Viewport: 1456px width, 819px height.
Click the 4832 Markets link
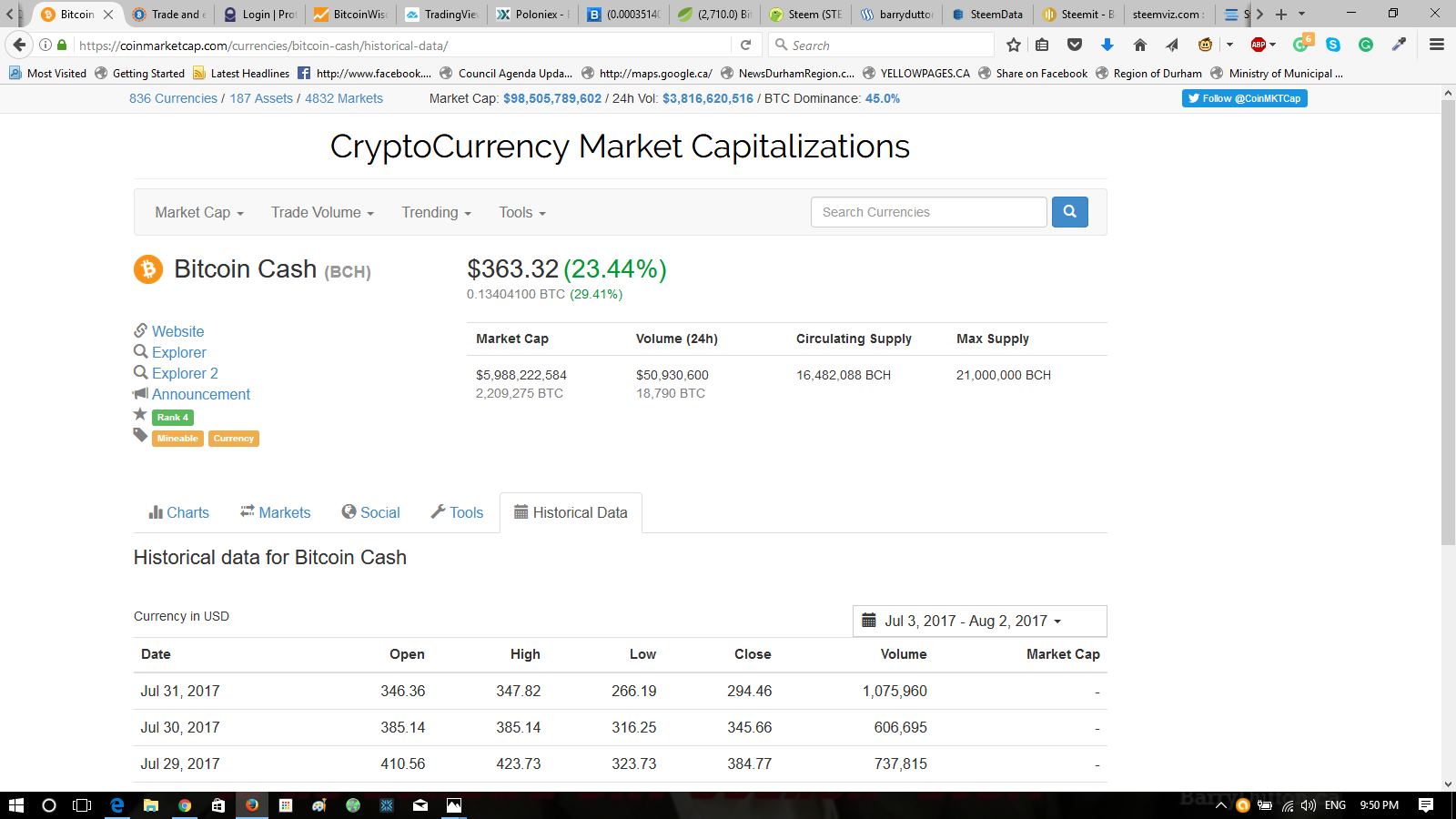pos(344,98)
